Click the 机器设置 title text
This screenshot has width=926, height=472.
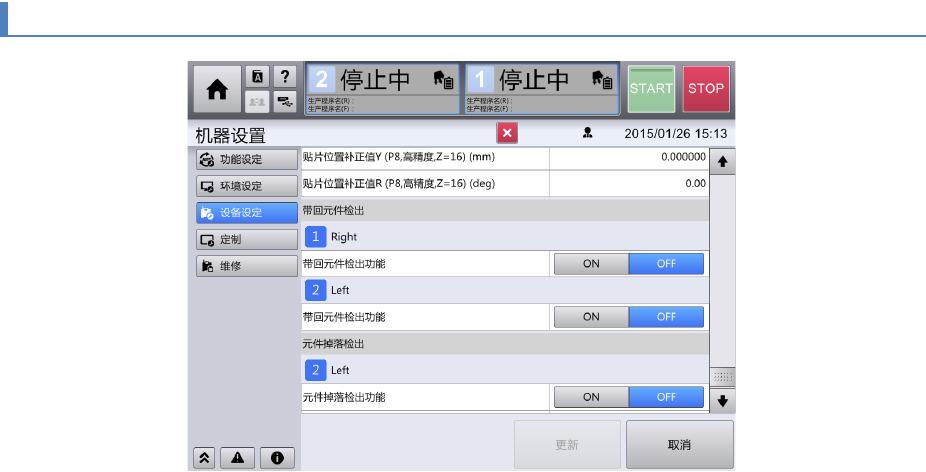[x=230, y=135]
